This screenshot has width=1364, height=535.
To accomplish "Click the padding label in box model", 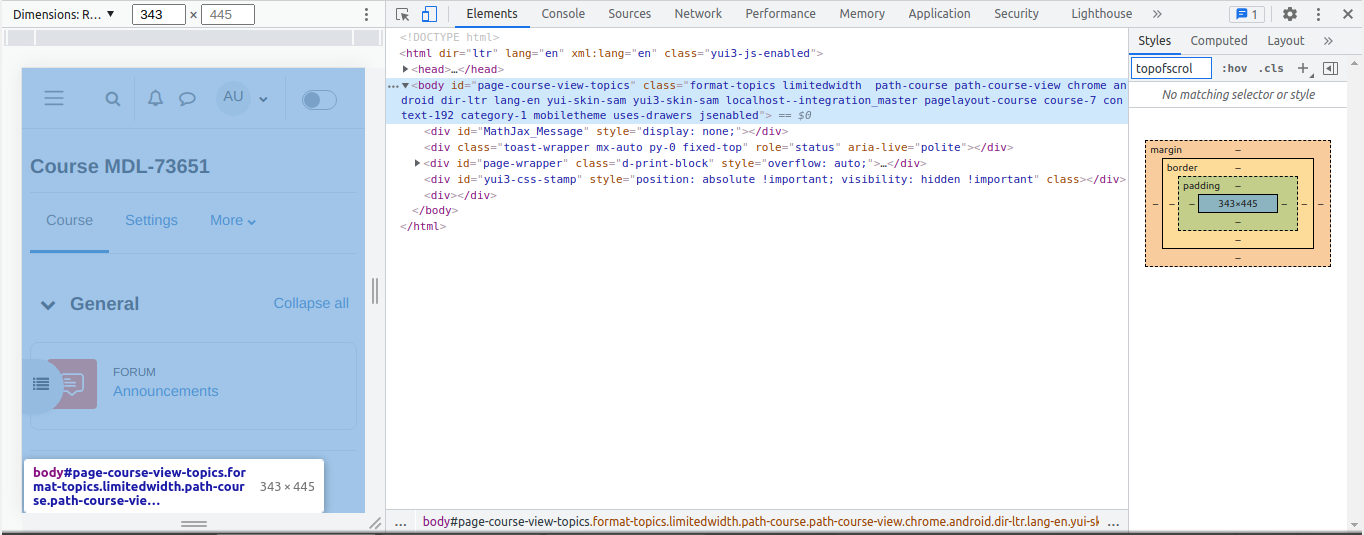I will point(1199,186).
